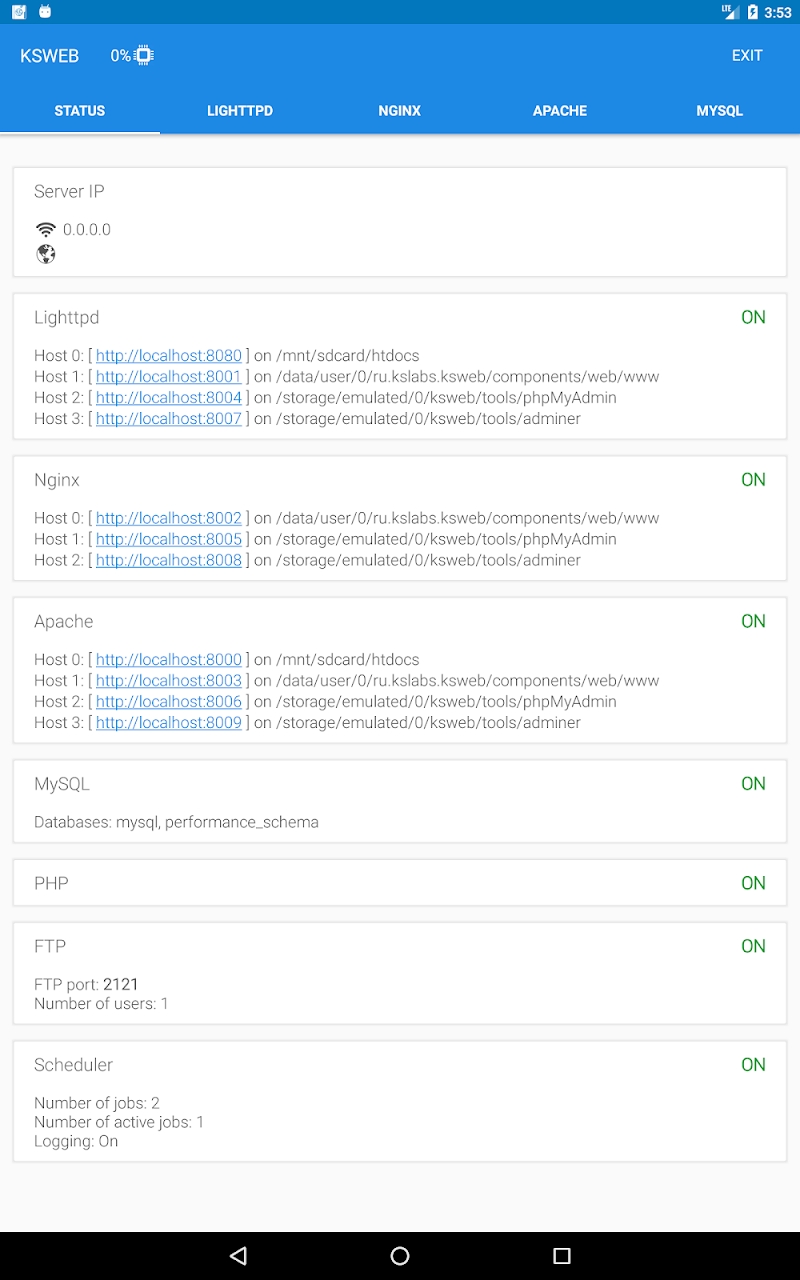Tap the Android Back navigation button

pos(239,1255)
